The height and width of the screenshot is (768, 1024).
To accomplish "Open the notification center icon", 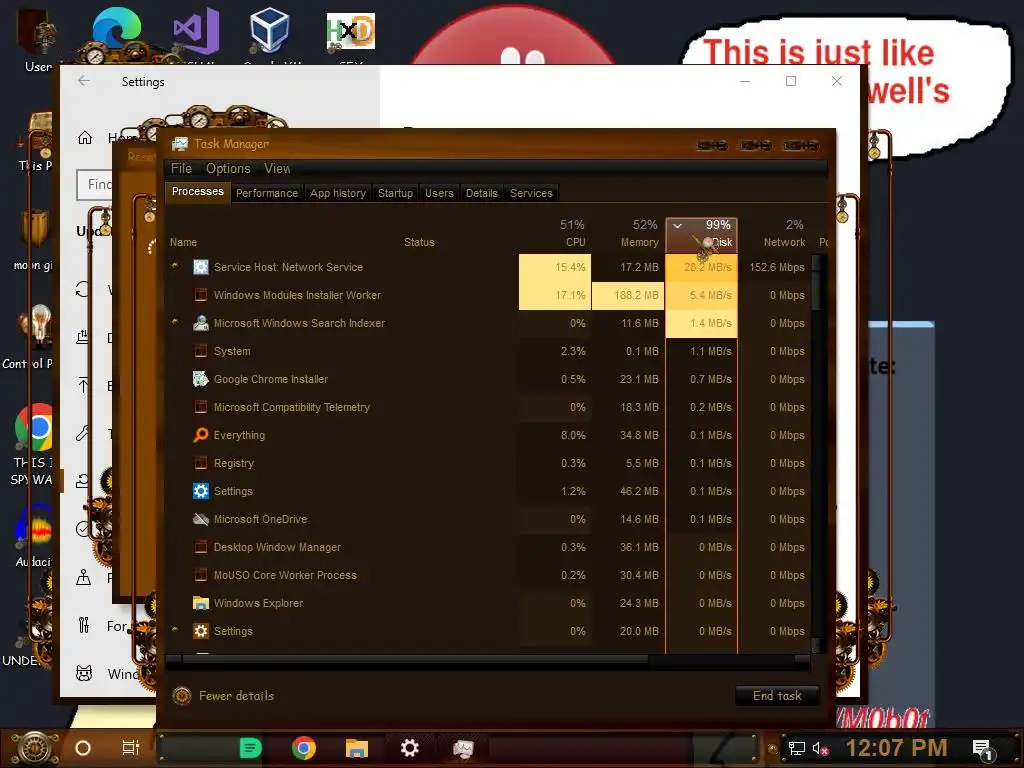I will click(x=984, y=750).
